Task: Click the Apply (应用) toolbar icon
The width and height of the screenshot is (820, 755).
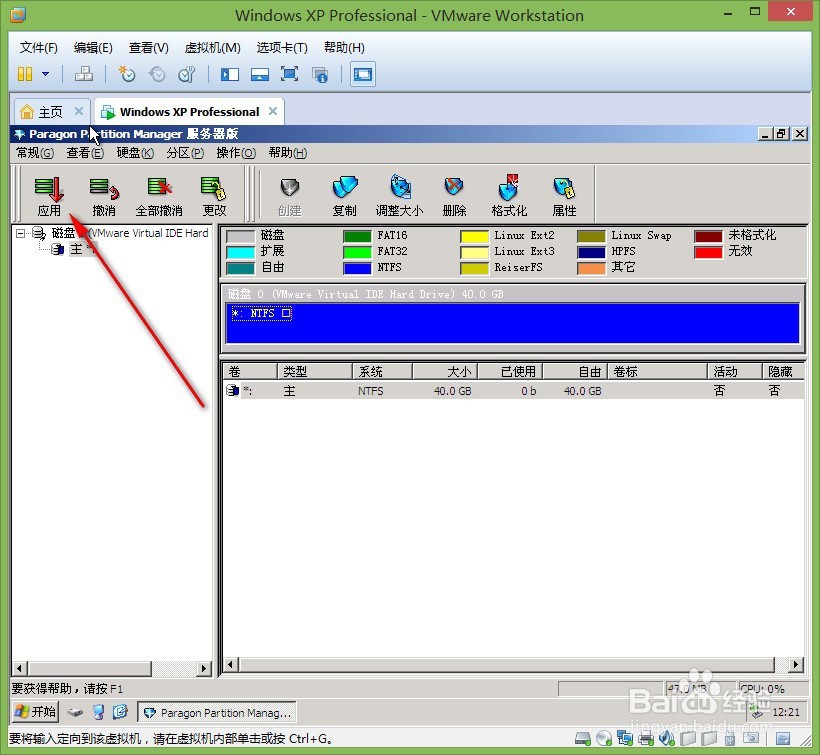Action: coord(49,197)
